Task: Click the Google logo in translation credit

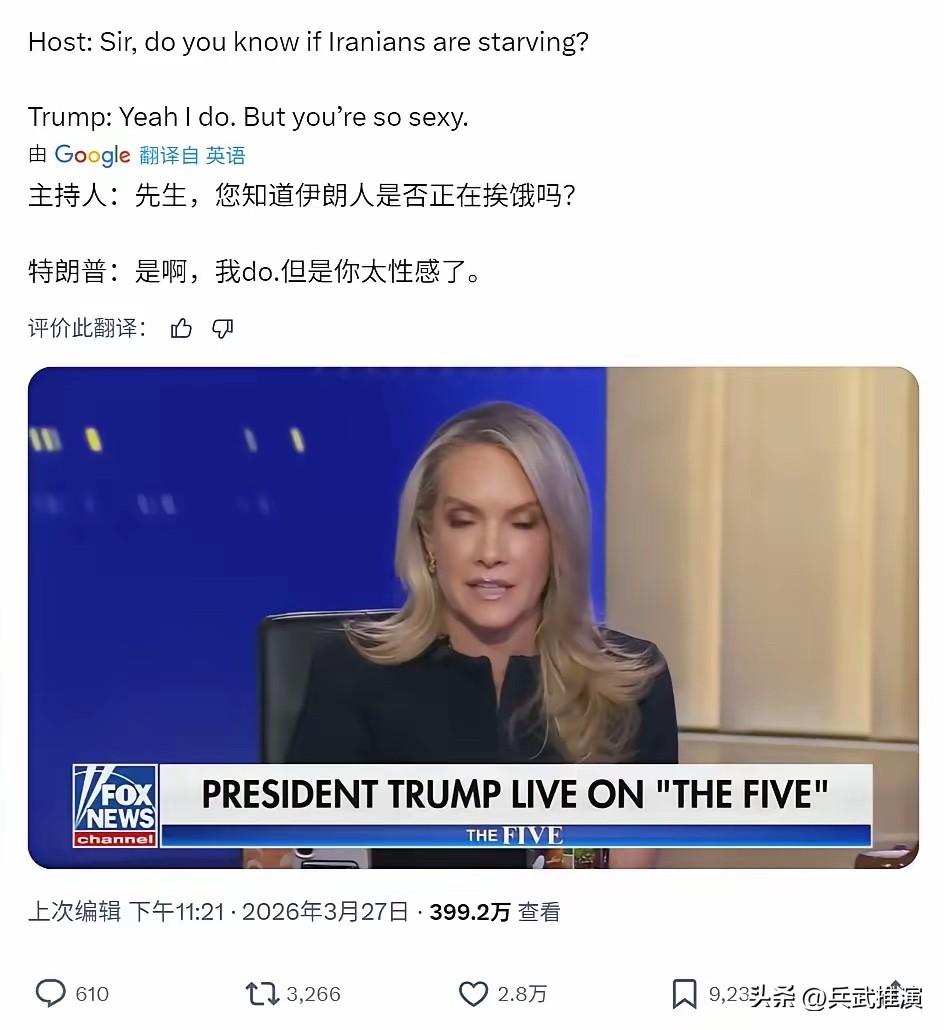Action: (x=92, y=155)
